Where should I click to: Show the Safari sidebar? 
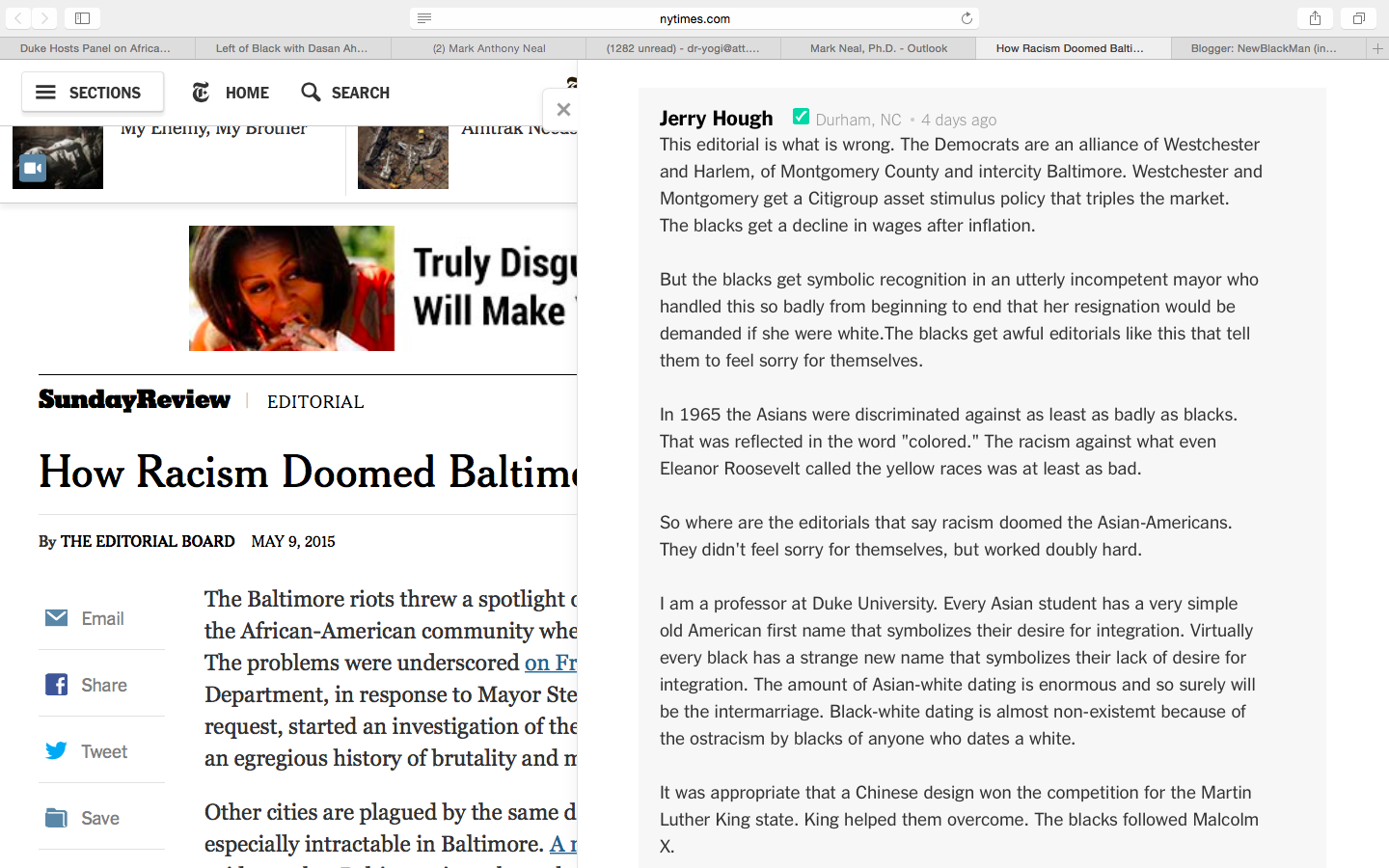pyautogui.click(x=83, y=18)
